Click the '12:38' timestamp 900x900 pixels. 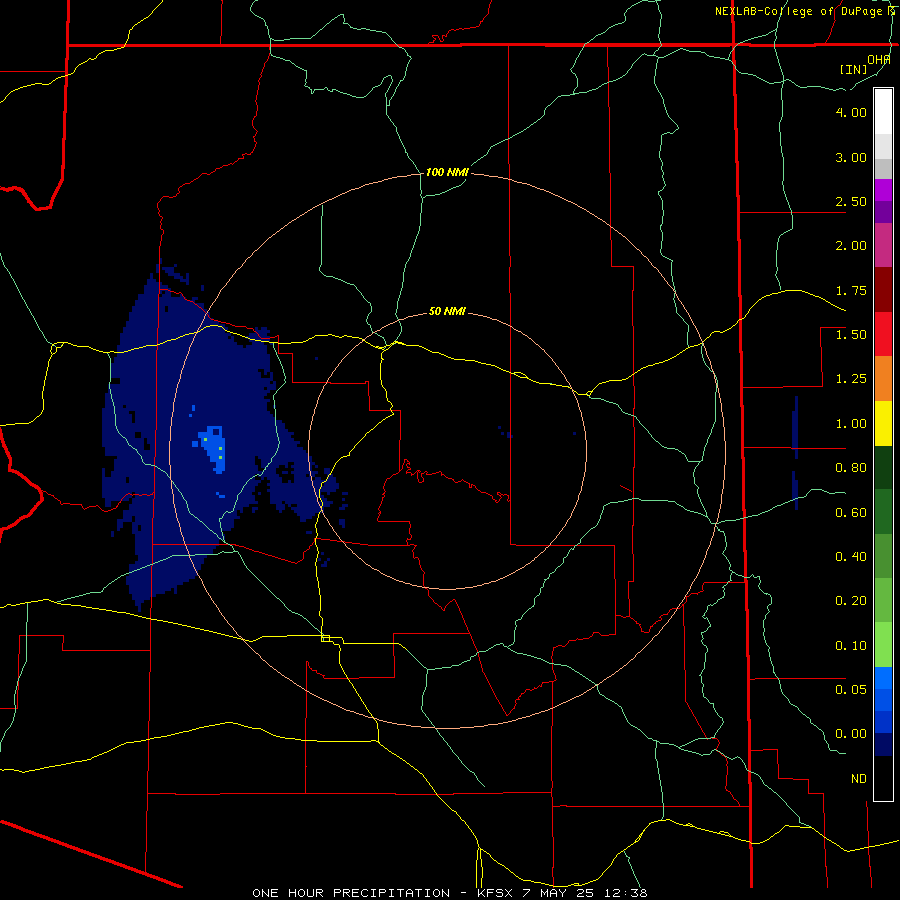tap(625, 893)
